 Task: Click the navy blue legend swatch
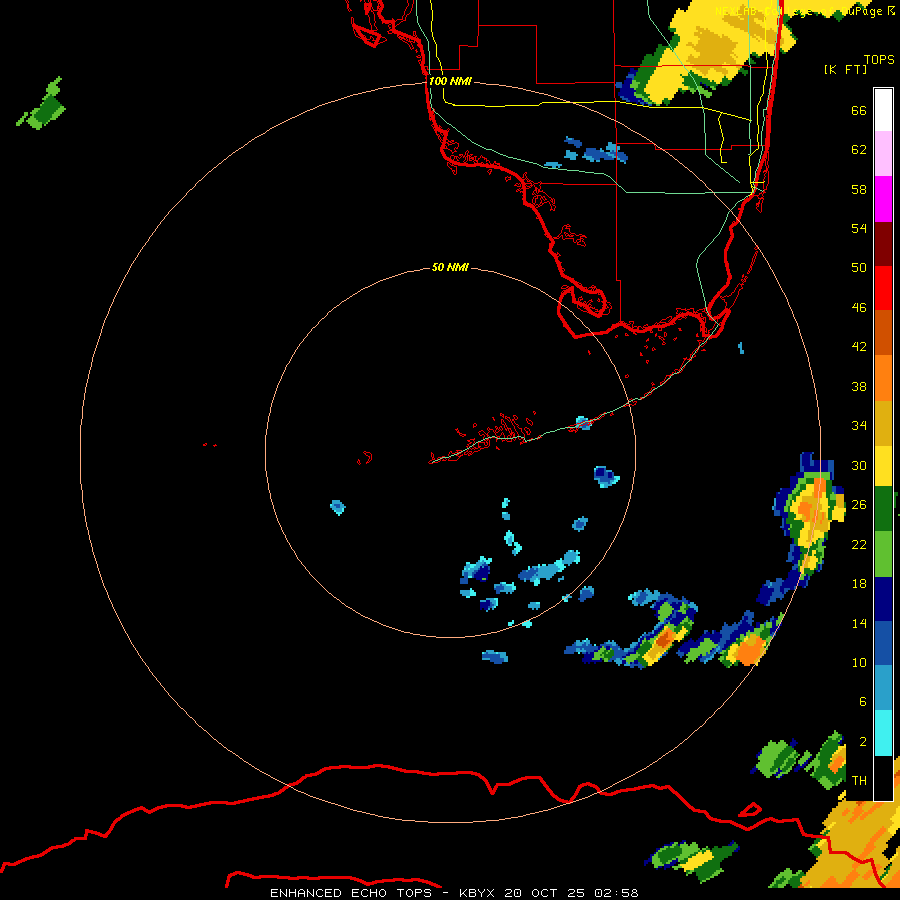[883, 599]
